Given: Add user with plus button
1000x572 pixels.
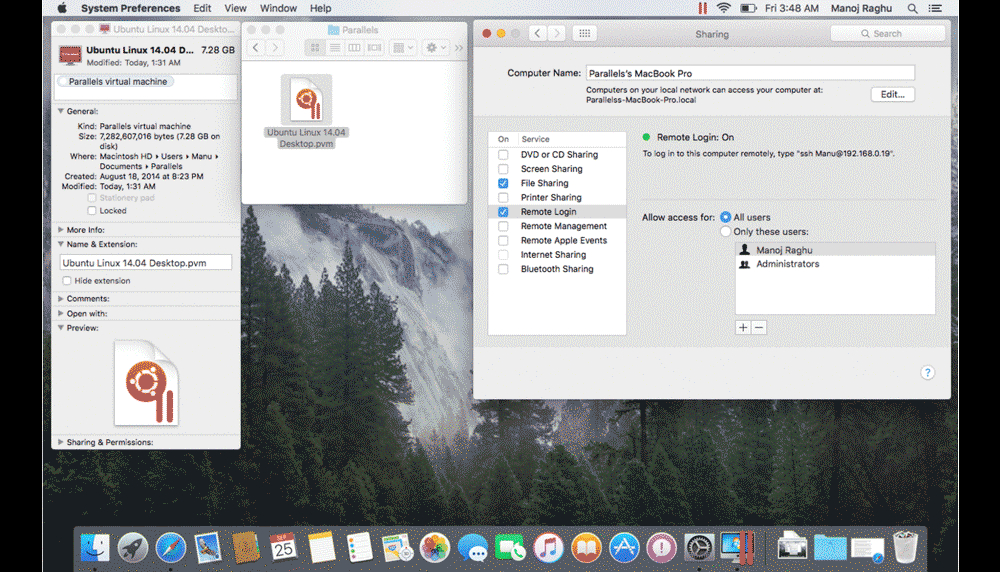Looking at the screenshot, I should 743,328.
